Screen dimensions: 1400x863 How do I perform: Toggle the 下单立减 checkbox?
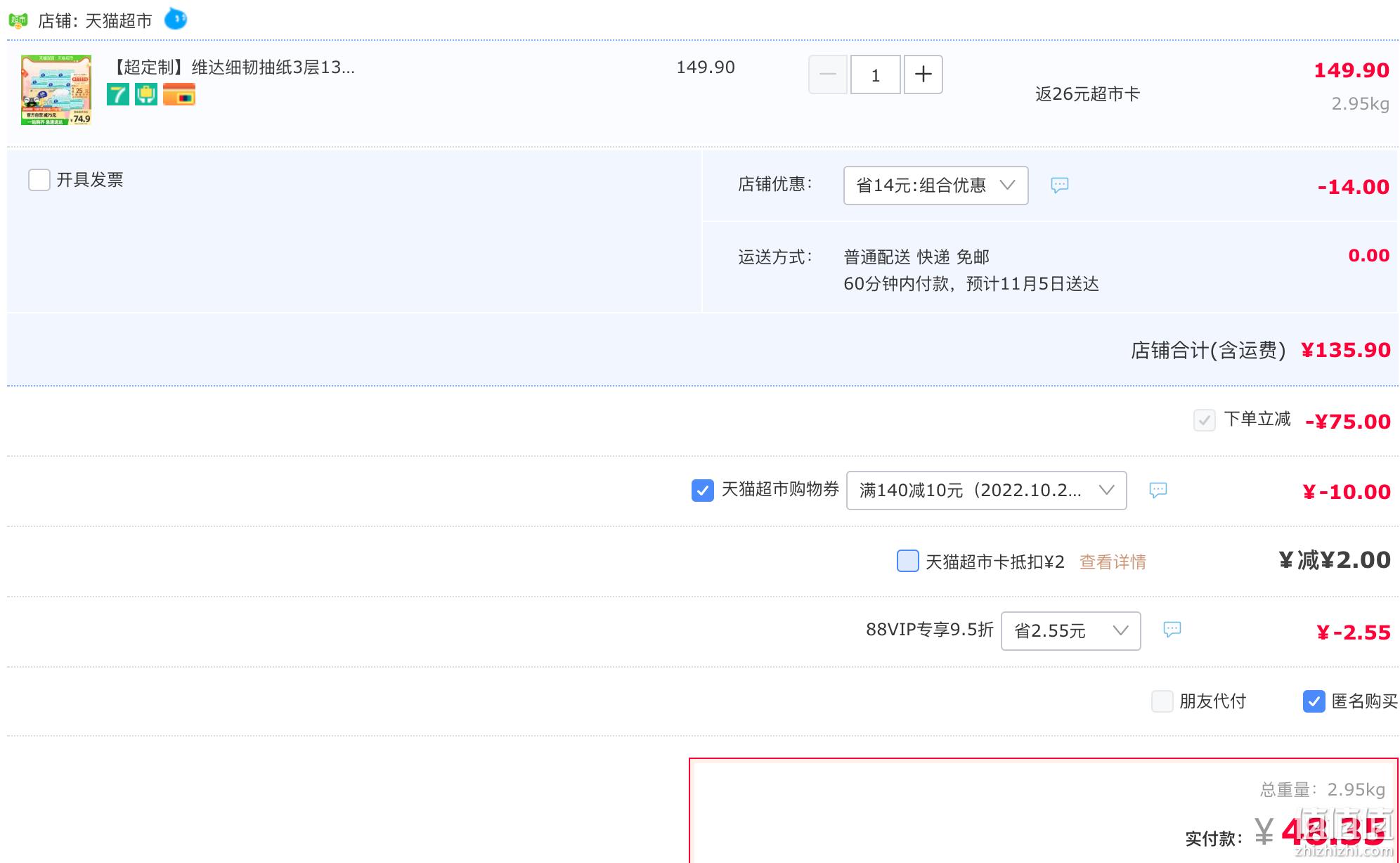point(1205,420)
